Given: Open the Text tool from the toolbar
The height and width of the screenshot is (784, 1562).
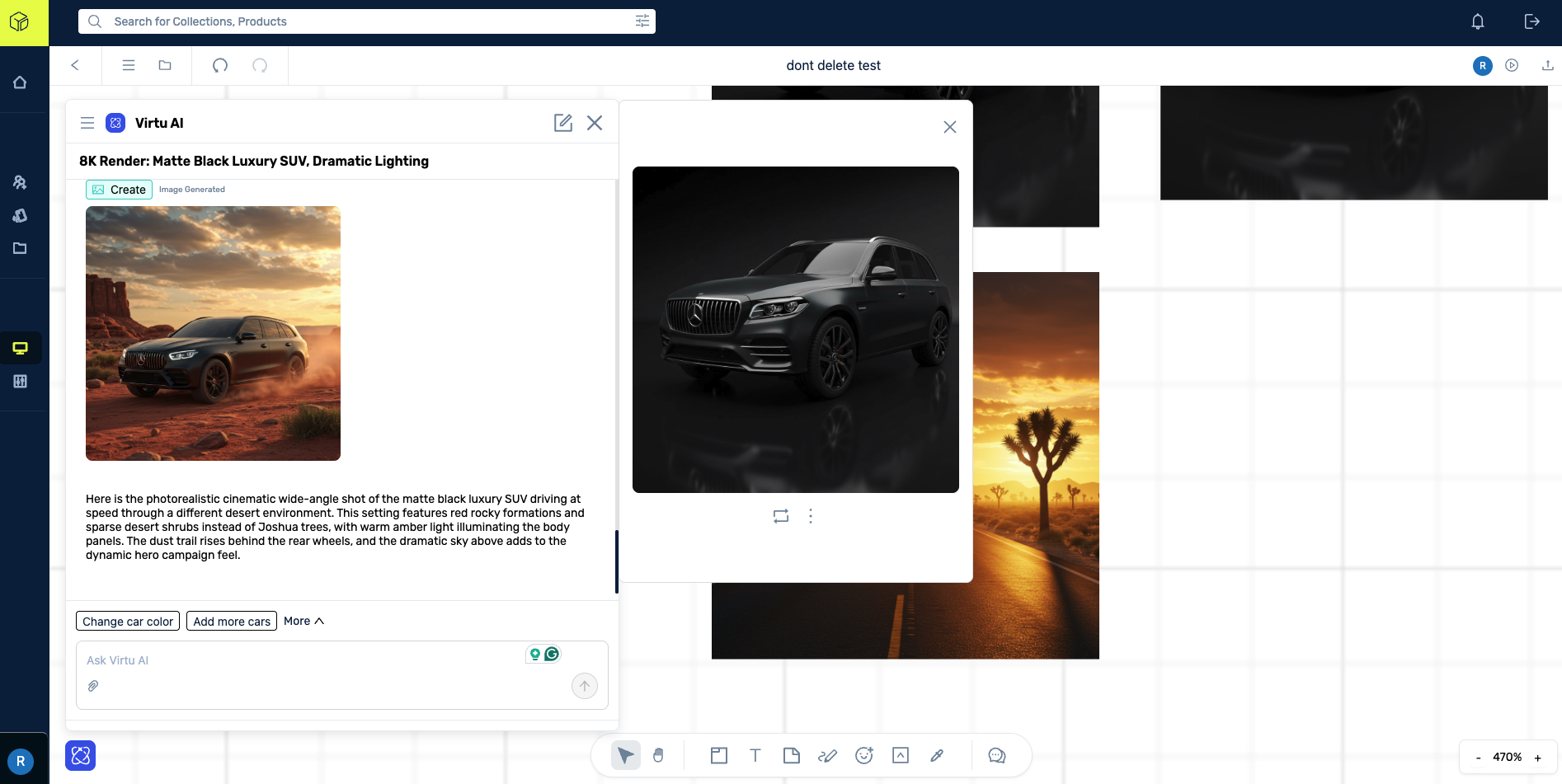Looking at the screenshot, I should (x=755, y=755).
